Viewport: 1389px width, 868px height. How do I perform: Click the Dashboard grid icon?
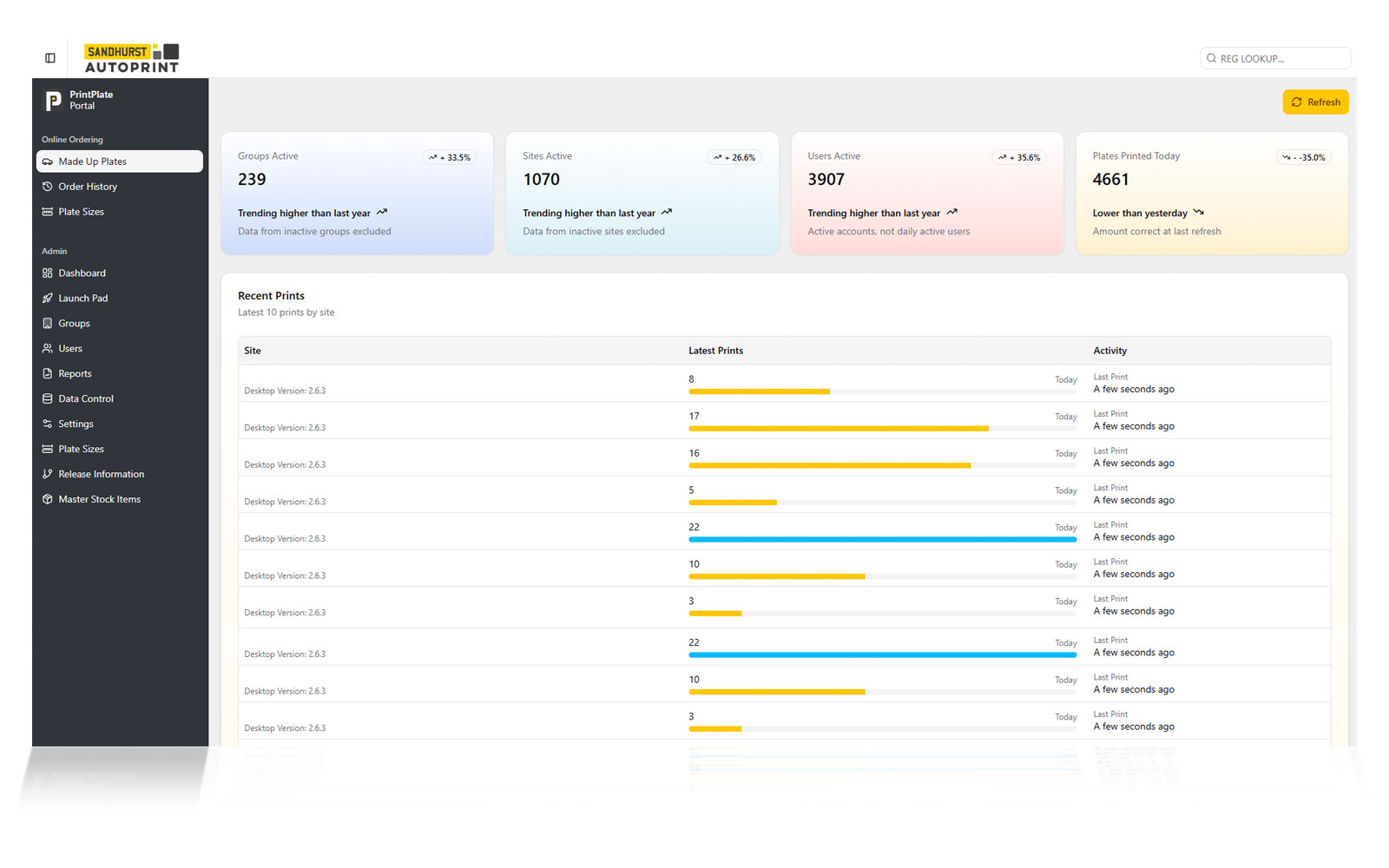coord(48,273)
